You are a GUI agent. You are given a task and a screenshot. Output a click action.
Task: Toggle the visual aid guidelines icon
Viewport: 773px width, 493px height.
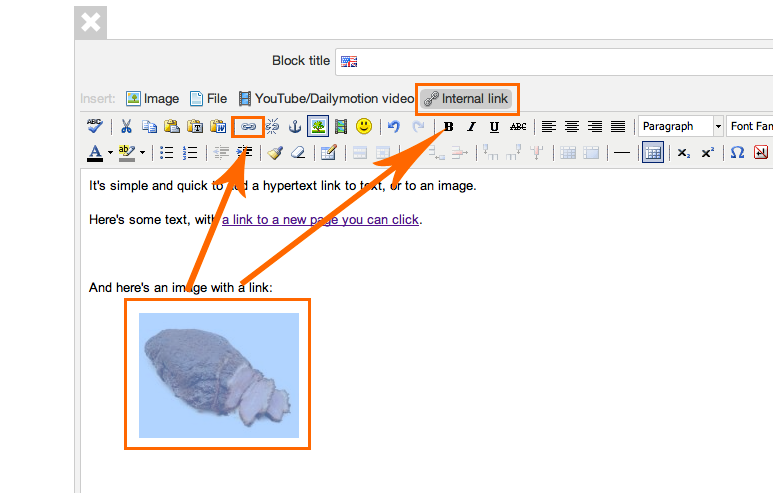653,153
